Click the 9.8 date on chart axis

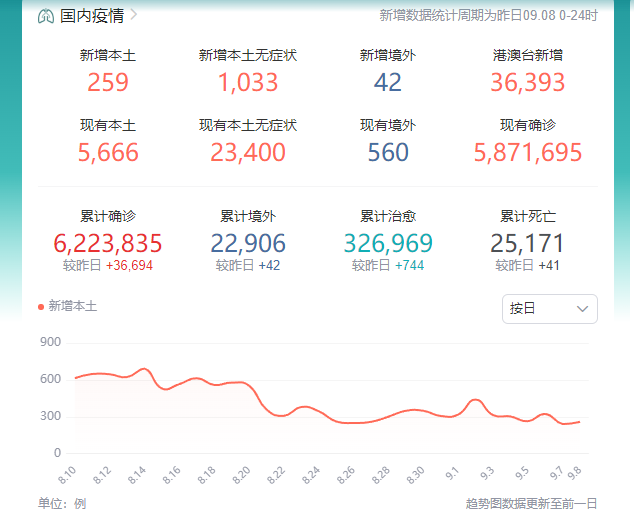(574, 473)
